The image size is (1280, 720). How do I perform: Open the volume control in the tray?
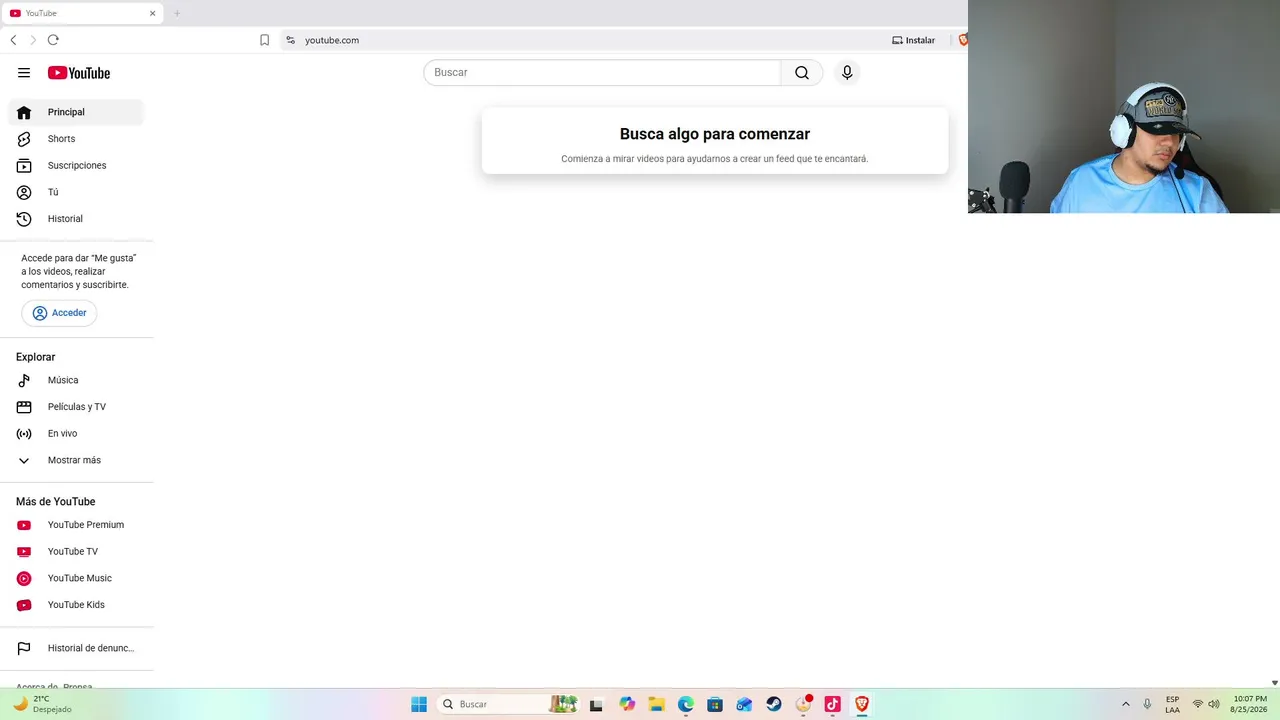(1214, 704)
